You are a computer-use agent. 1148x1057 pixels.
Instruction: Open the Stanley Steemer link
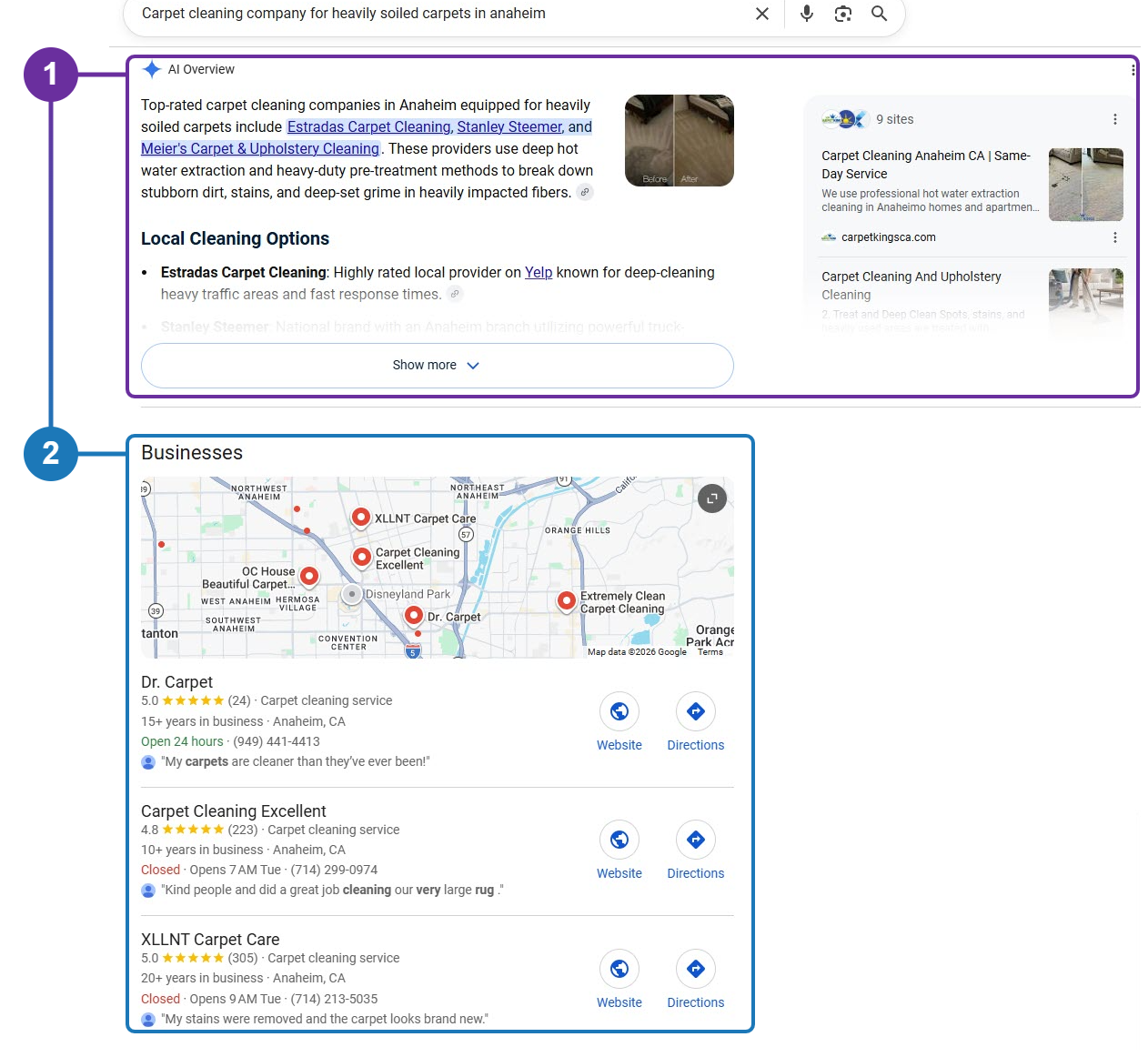point(510,126)
